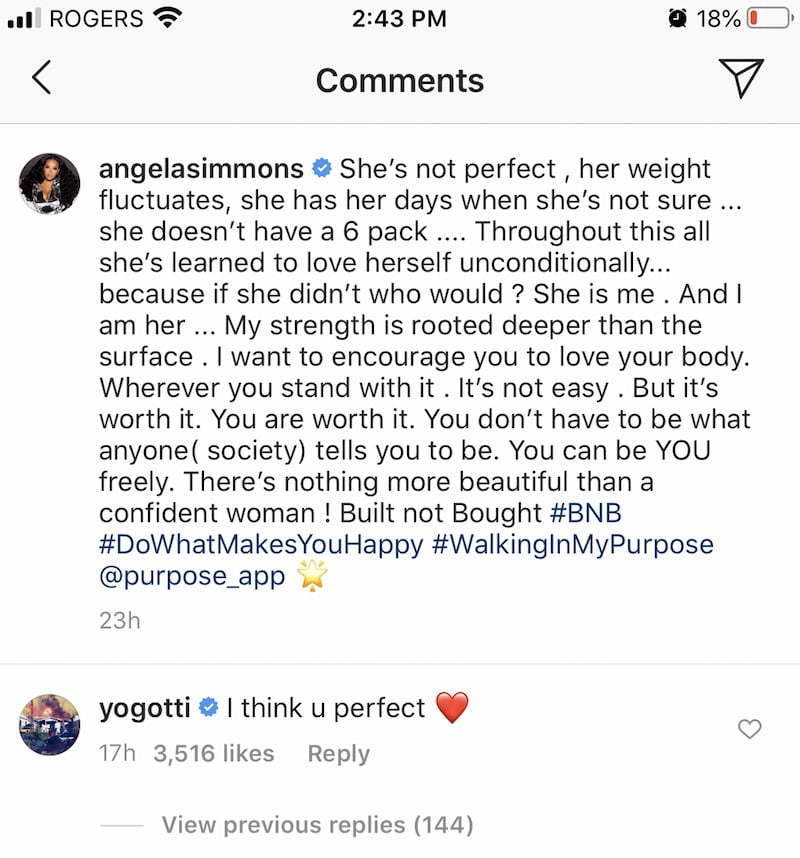Expand View previous replies (144)
800x858 pixels.
(317, 825)
